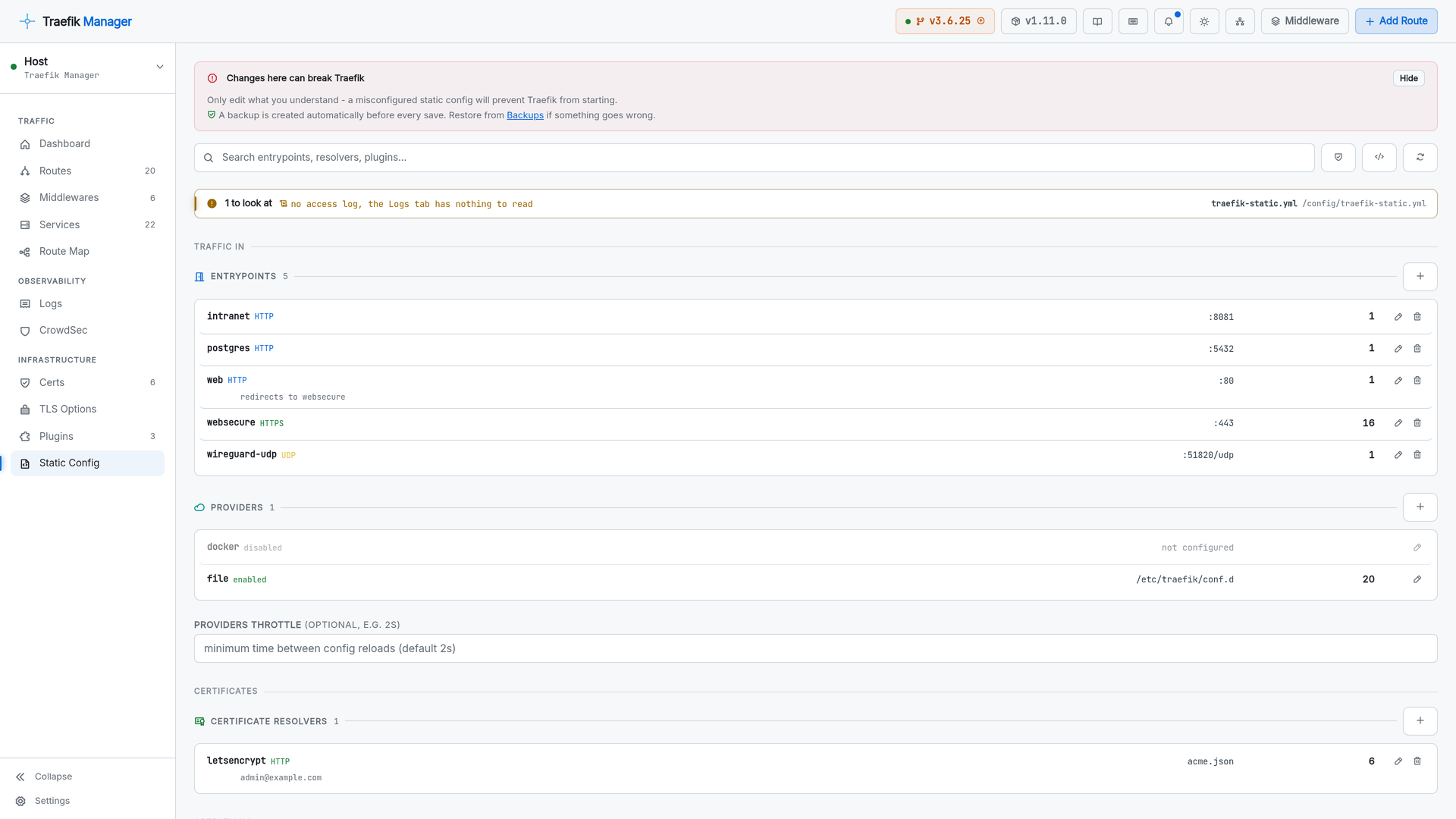Hide the warning banner
Screen dimensions: 1456x819
pyautogui.click(x=1409, y=78)
